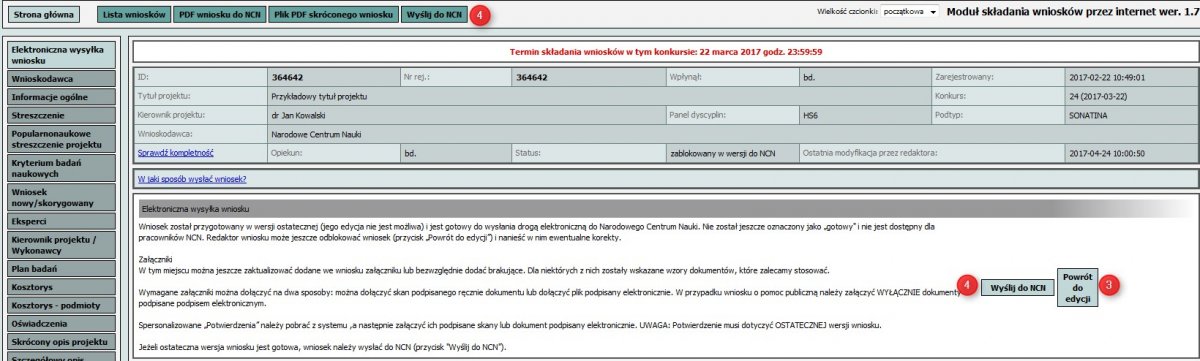Select Konkurs value 24 (2017-03-22)
The width and height of the screenshot is (1200, 361).
(x=1099, y=96)
